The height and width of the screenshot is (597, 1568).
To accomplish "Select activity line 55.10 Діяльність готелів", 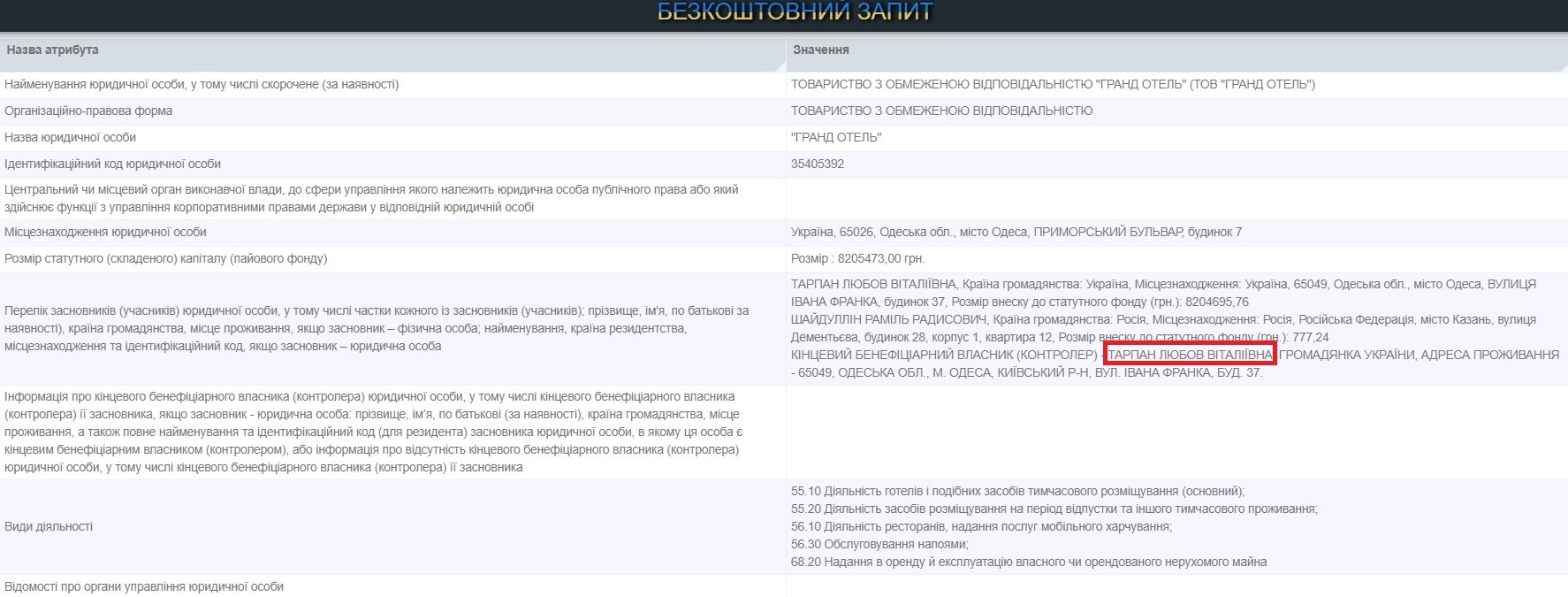I will pyautogui.click(x=1016, y=491).
